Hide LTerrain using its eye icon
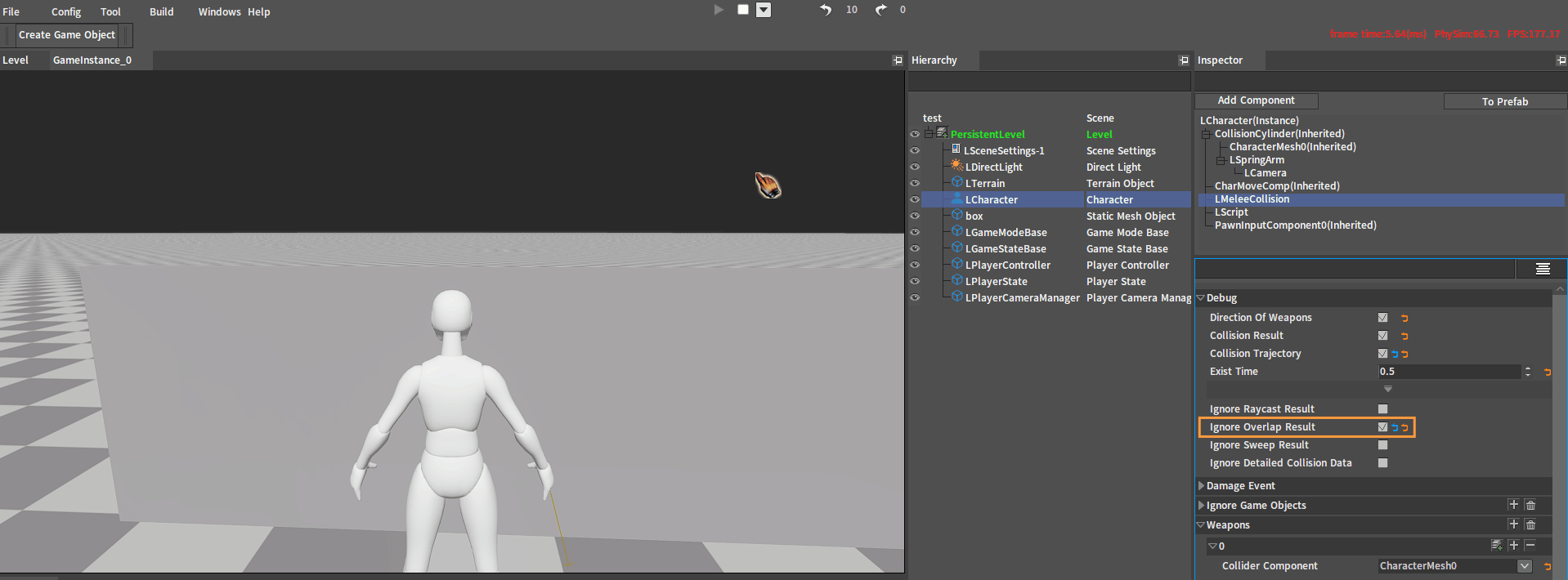 [915, 183]
